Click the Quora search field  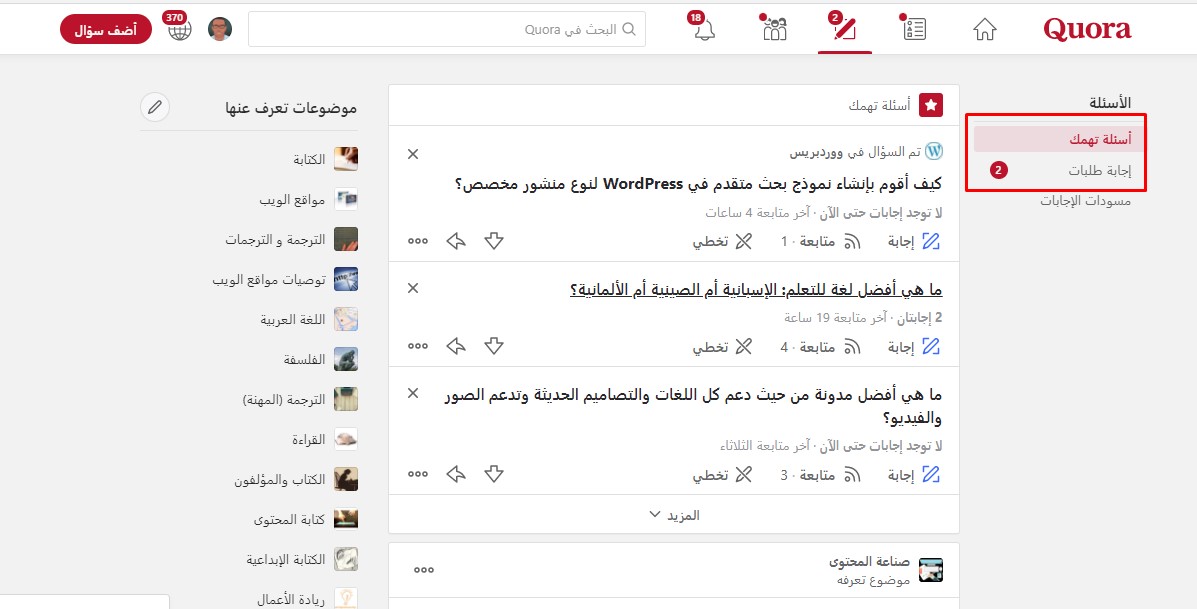click(x=446, y=29)
